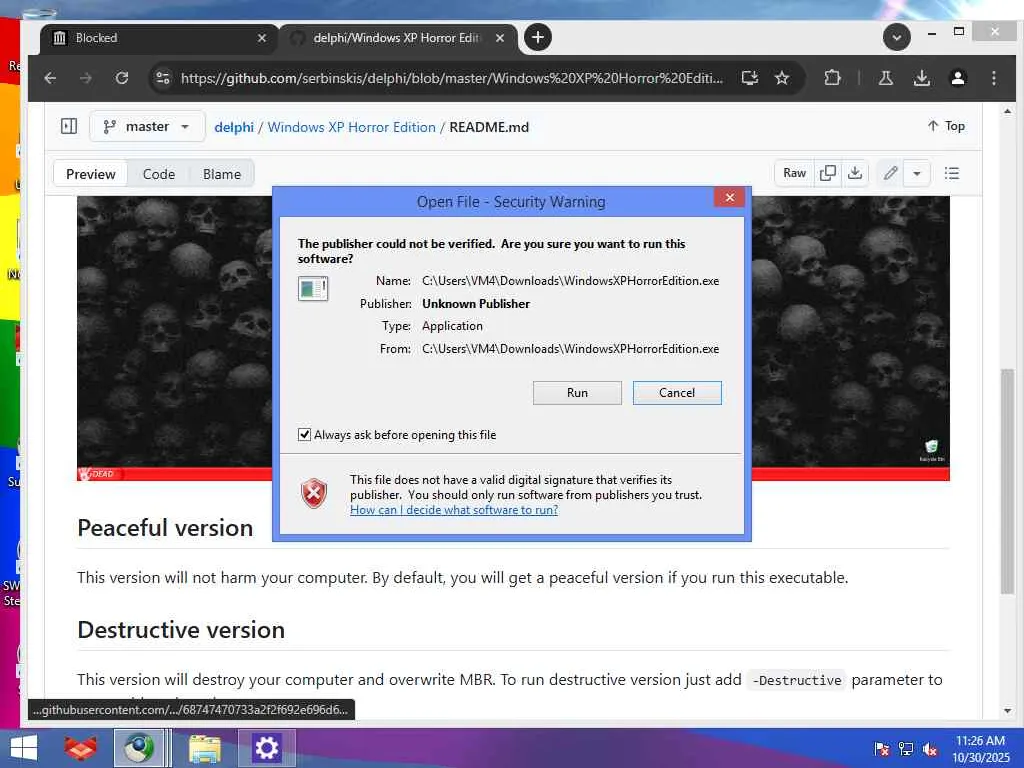Open the delphi repository breadcrumb link
This screenshot has width=1024, height=768.
tap(234, 127)
